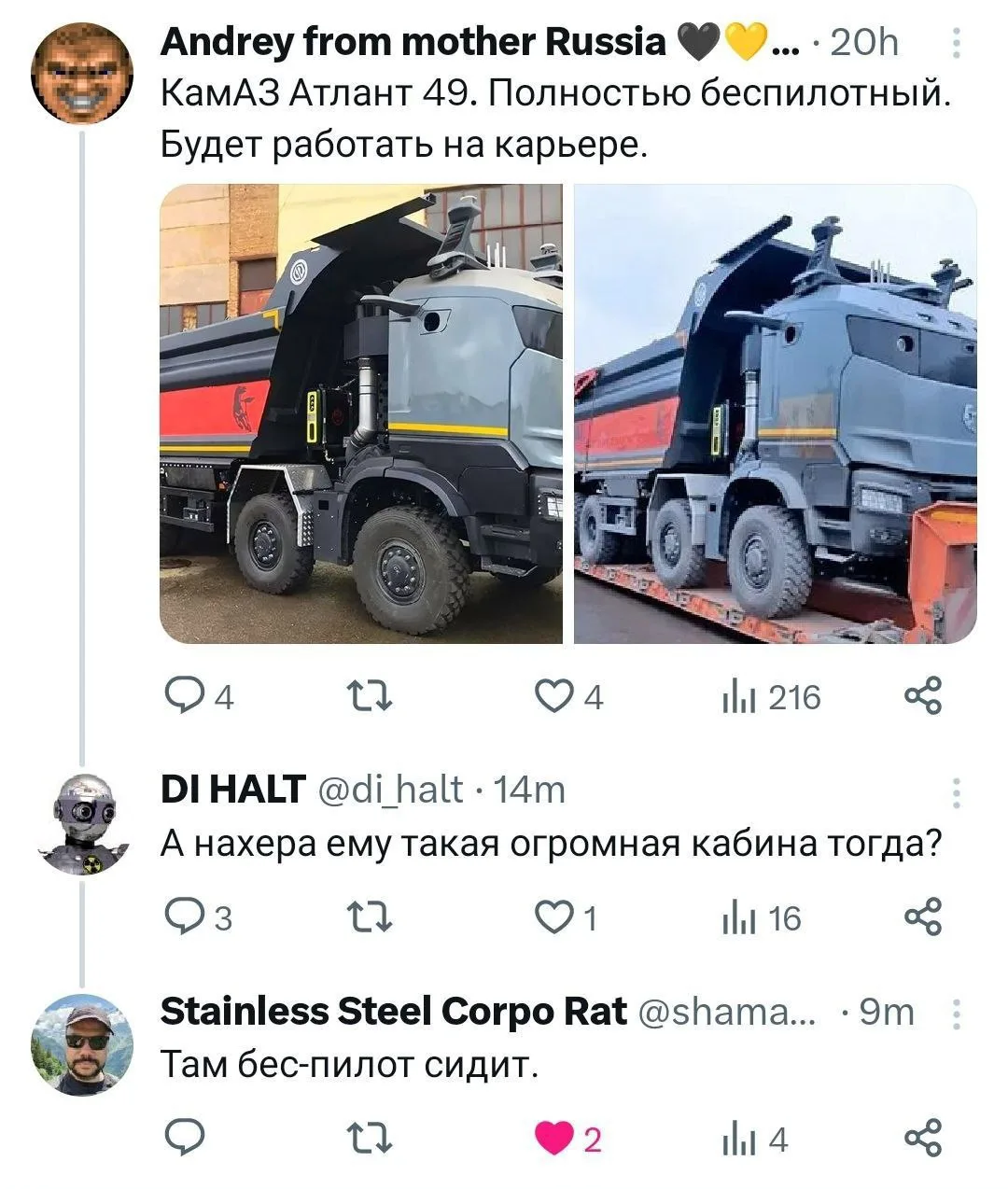Screen dimensions: 1008x1189
Task: Share DI HALT's reply
Action: click(924, 918)
